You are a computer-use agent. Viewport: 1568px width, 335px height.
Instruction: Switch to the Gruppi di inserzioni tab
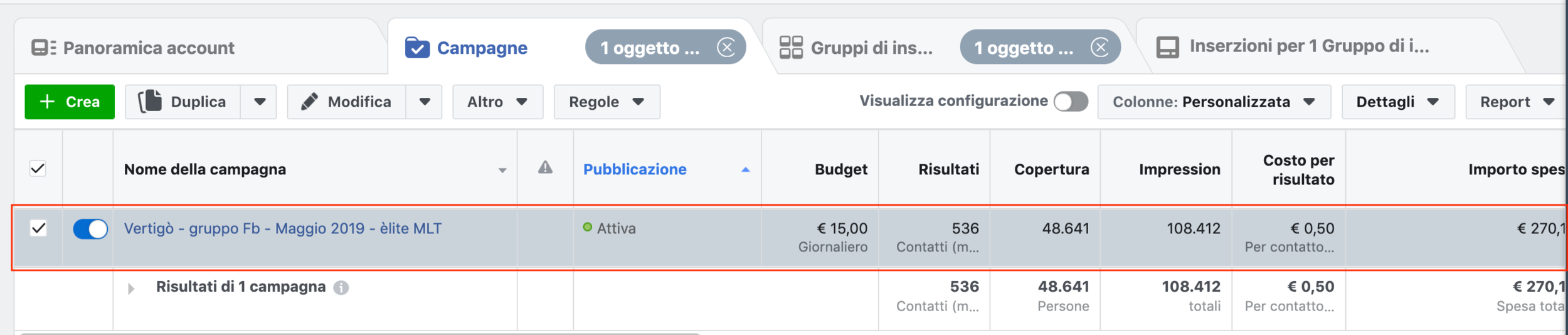point(856,48)
